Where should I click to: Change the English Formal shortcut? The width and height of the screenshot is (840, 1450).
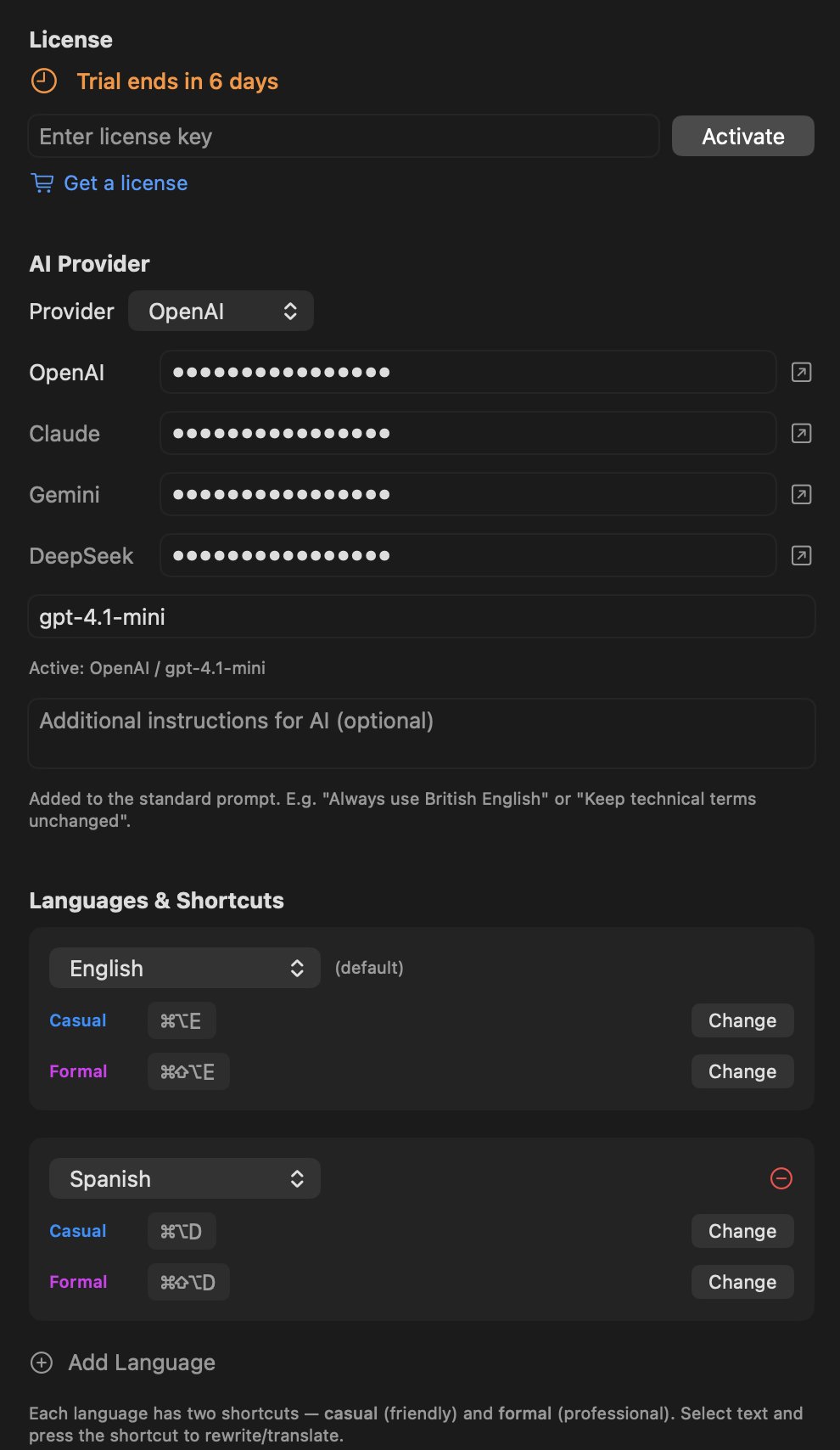point(742,1071)
